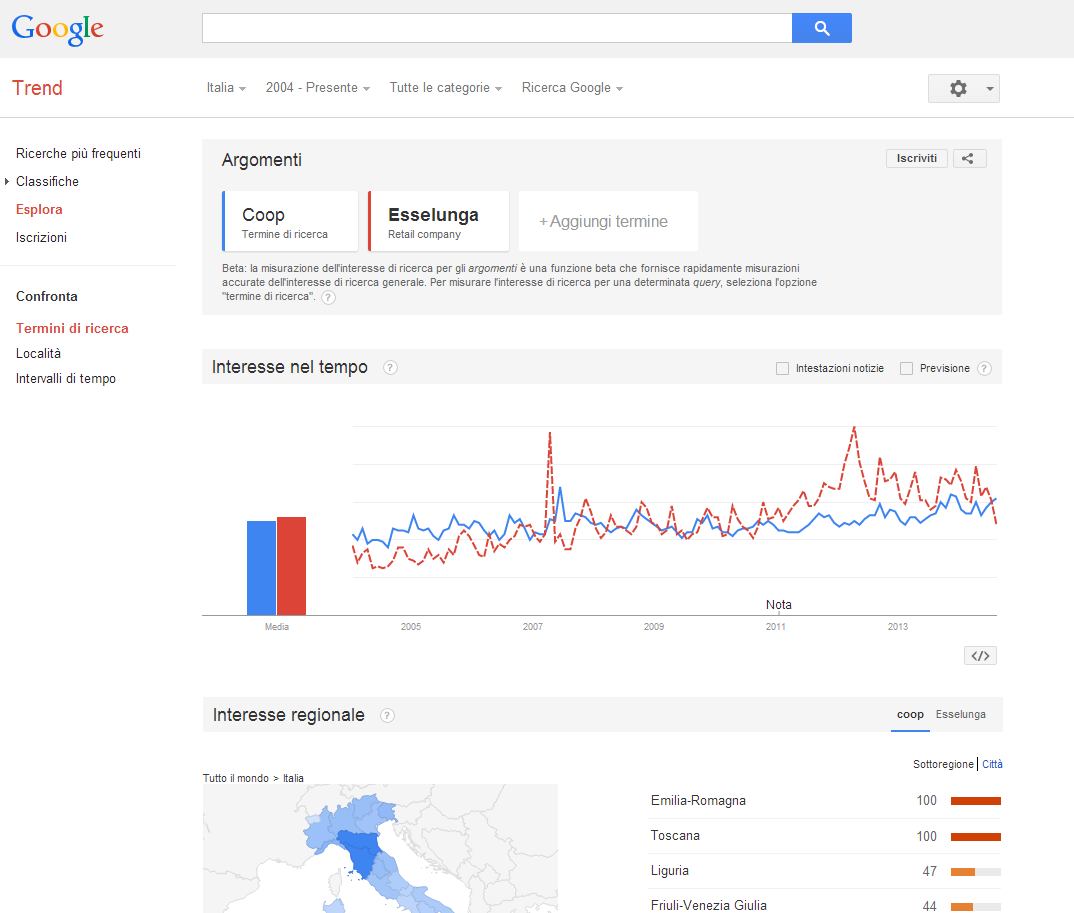Screen dimensions: 1074x913
Task: Open help icon beside Interesse regionale
Action: pyautogui.click(x=387, y=715)
